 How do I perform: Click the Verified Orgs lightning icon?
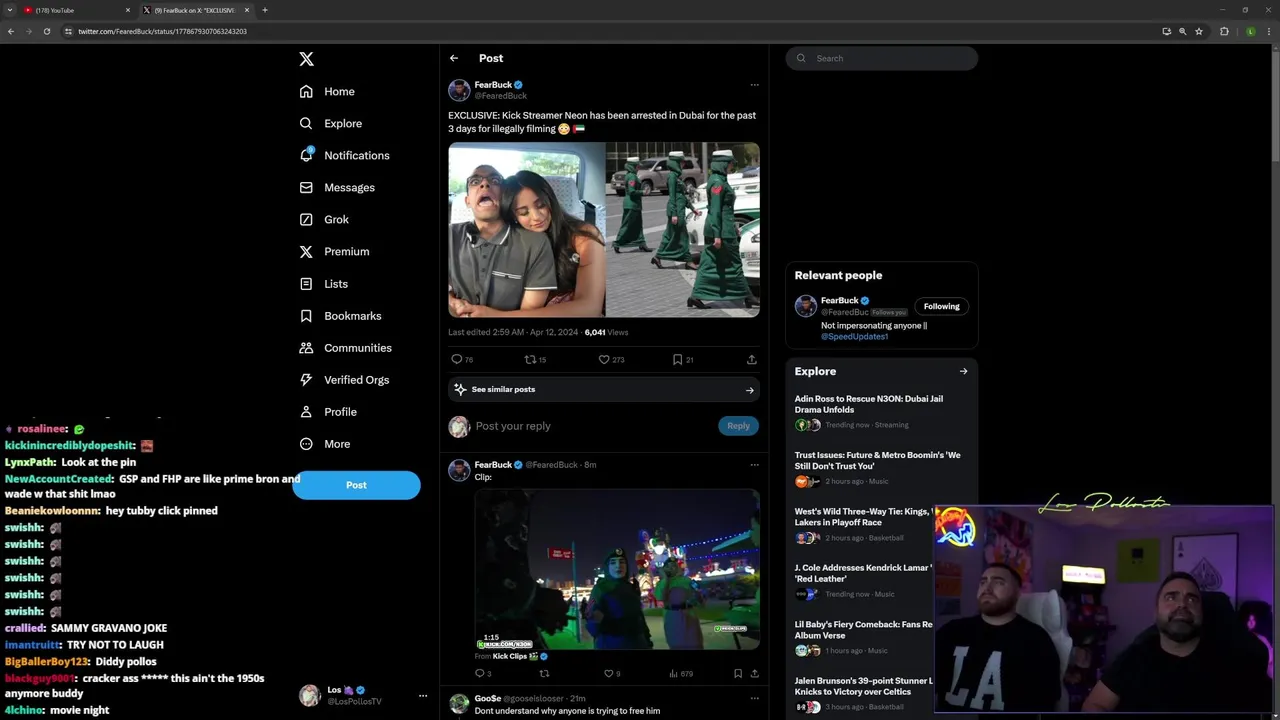coord(306,380)
